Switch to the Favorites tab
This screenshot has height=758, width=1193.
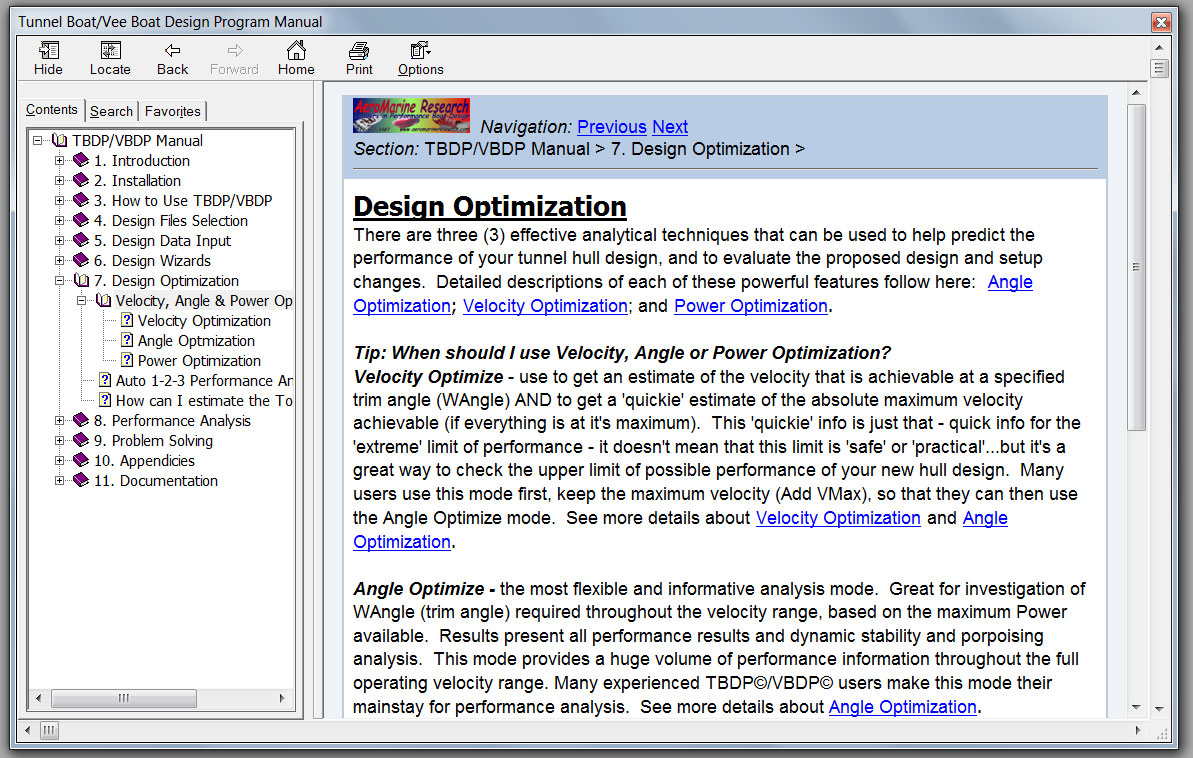click(173, 111)
